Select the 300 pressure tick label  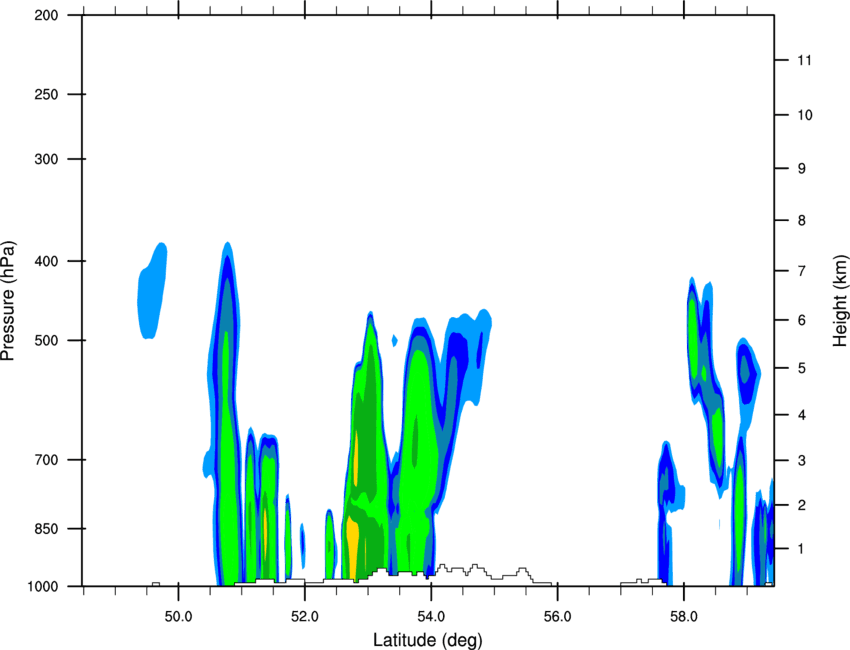(46, 159)
